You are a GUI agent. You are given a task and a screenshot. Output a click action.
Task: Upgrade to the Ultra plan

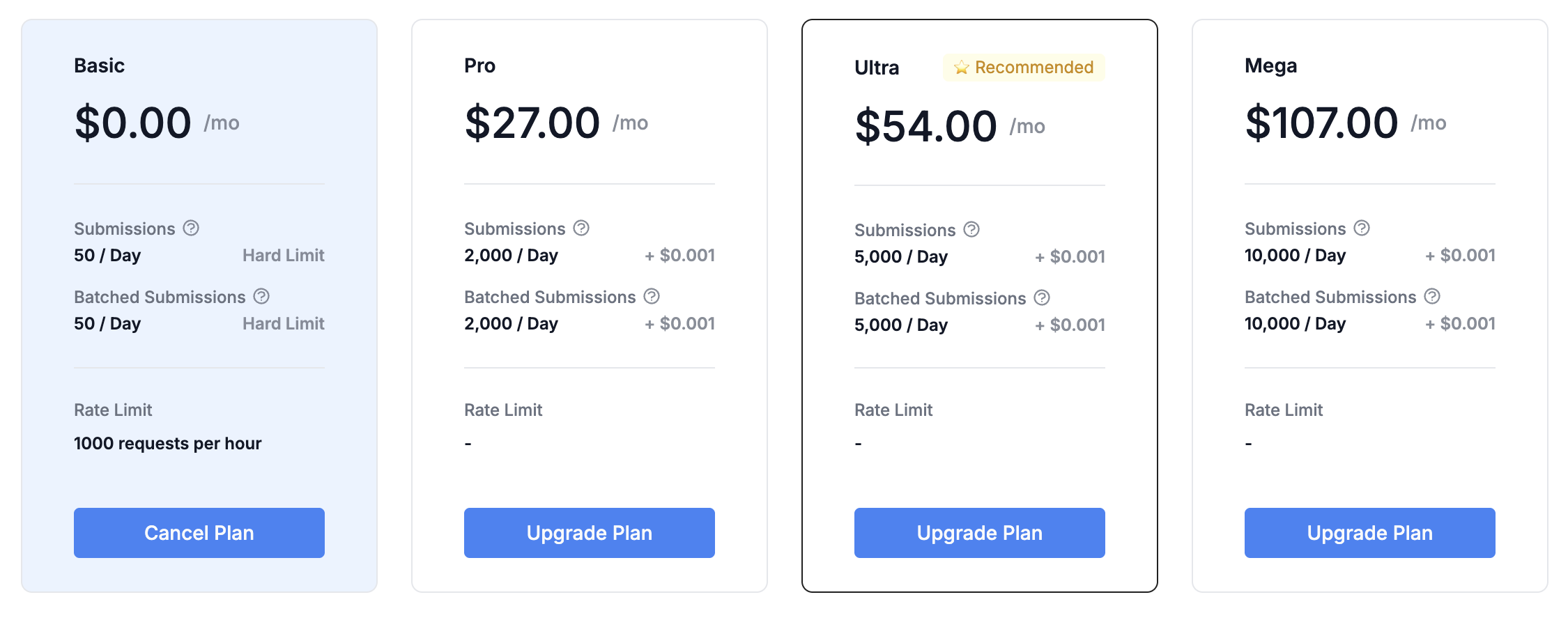(x=980, y=533)
